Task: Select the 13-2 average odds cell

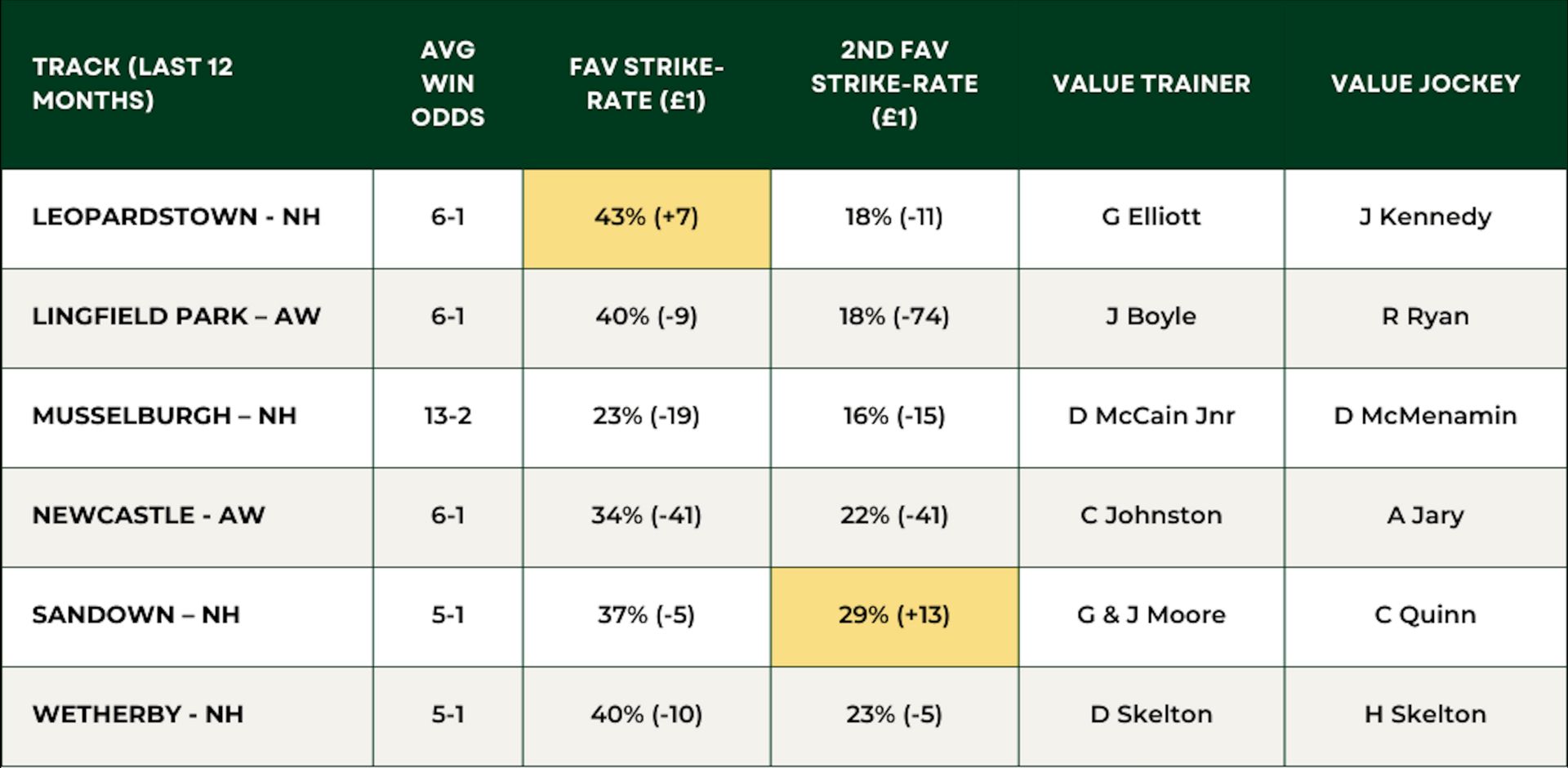Action: (x=448, y=416)
